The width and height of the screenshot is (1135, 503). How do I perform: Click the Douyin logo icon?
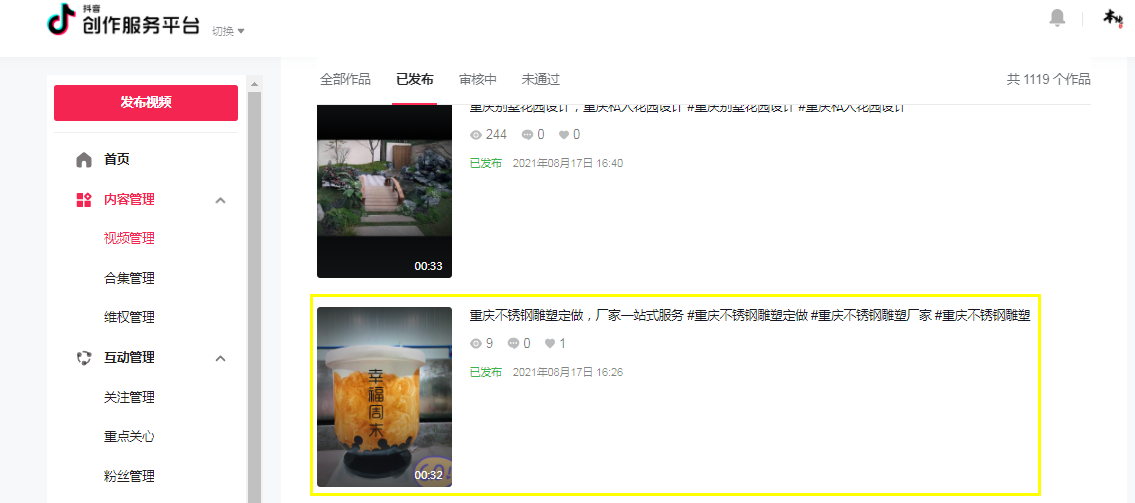click(x=62, y=20)
